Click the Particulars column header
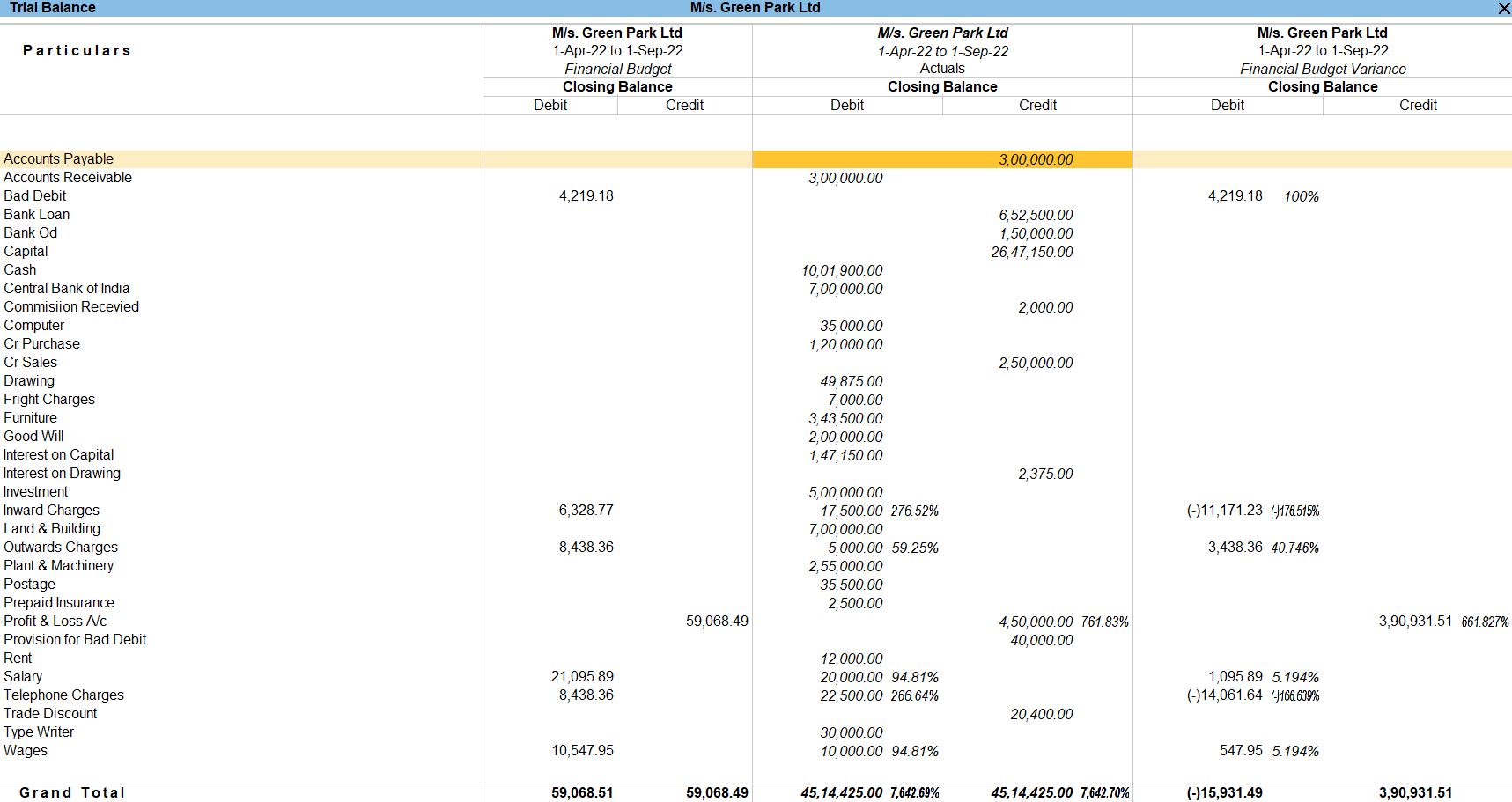This screenshot has height=802, width=1512. click(77, 51)
